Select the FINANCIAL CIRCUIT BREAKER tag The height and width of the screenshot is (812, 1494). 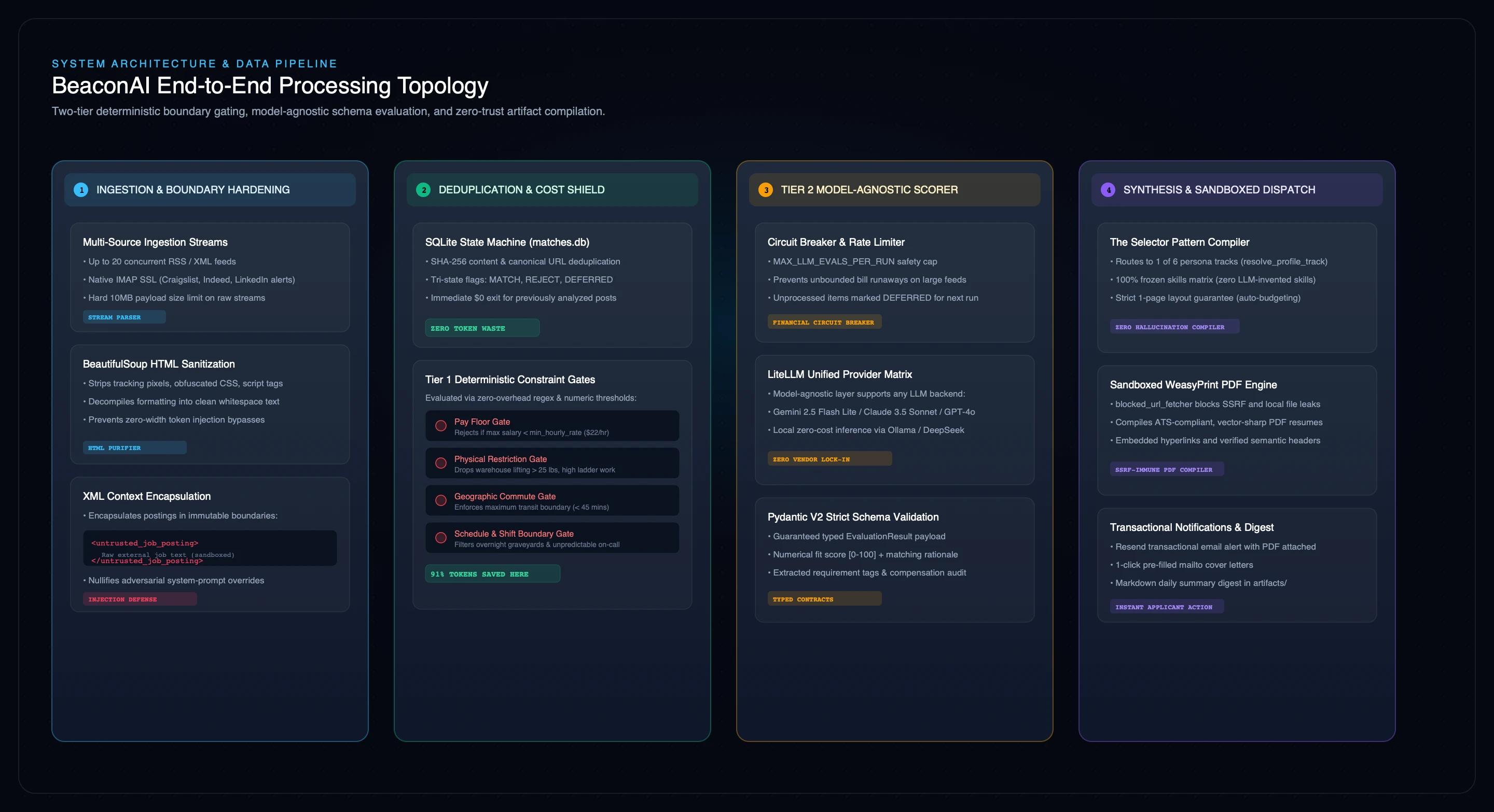tap(824, 322)
